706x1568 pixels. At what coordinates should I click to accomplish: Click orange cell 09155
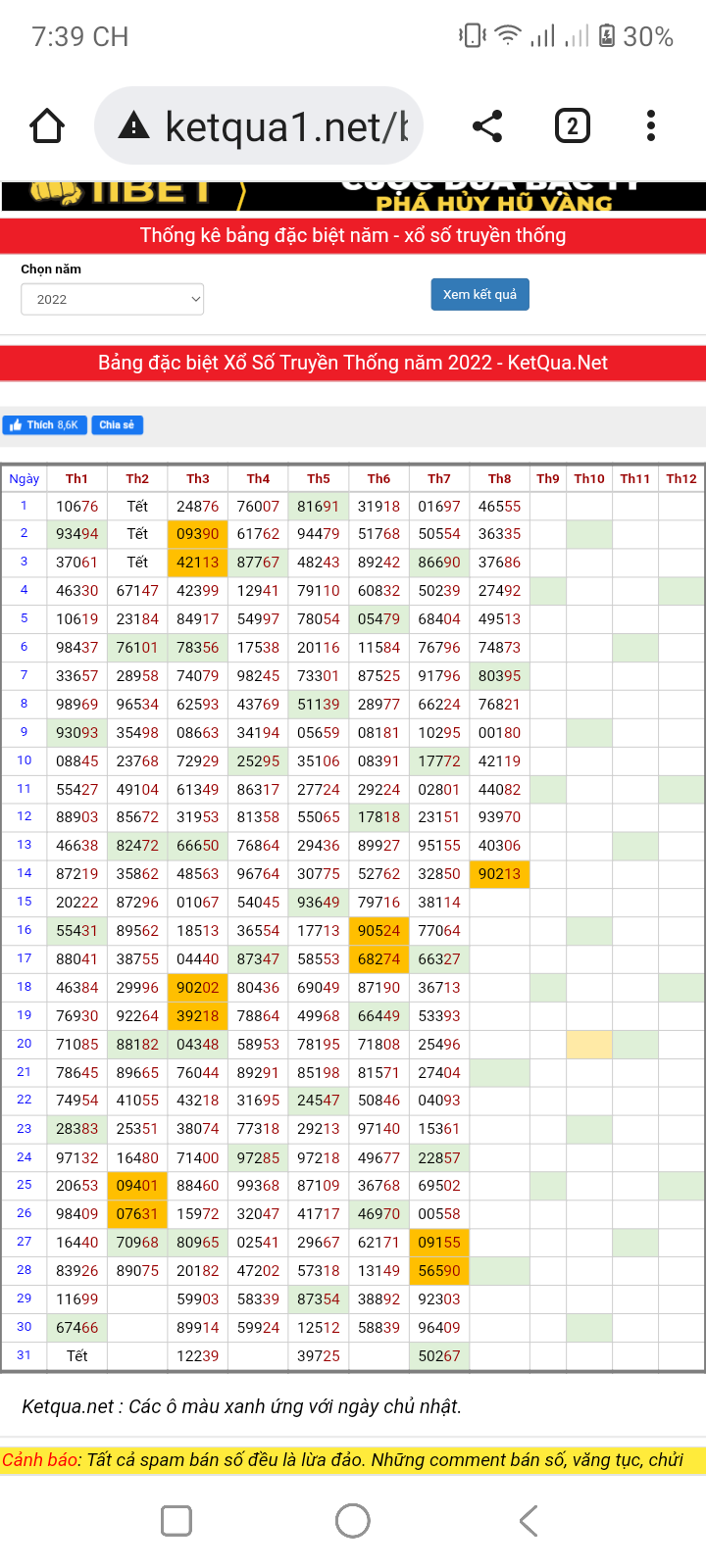click(439, 1243)
